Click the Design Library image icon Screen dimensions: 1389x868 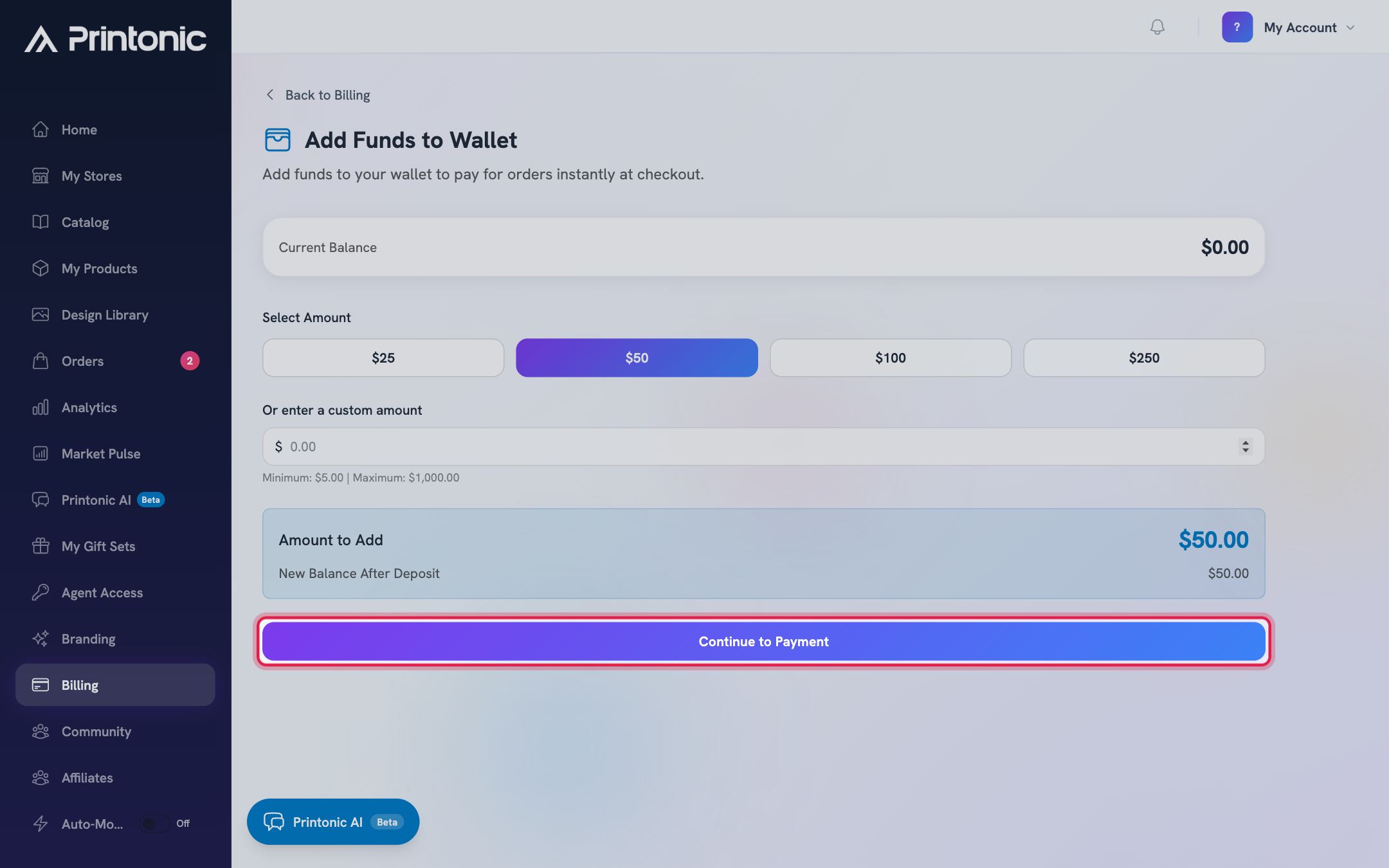41,314
